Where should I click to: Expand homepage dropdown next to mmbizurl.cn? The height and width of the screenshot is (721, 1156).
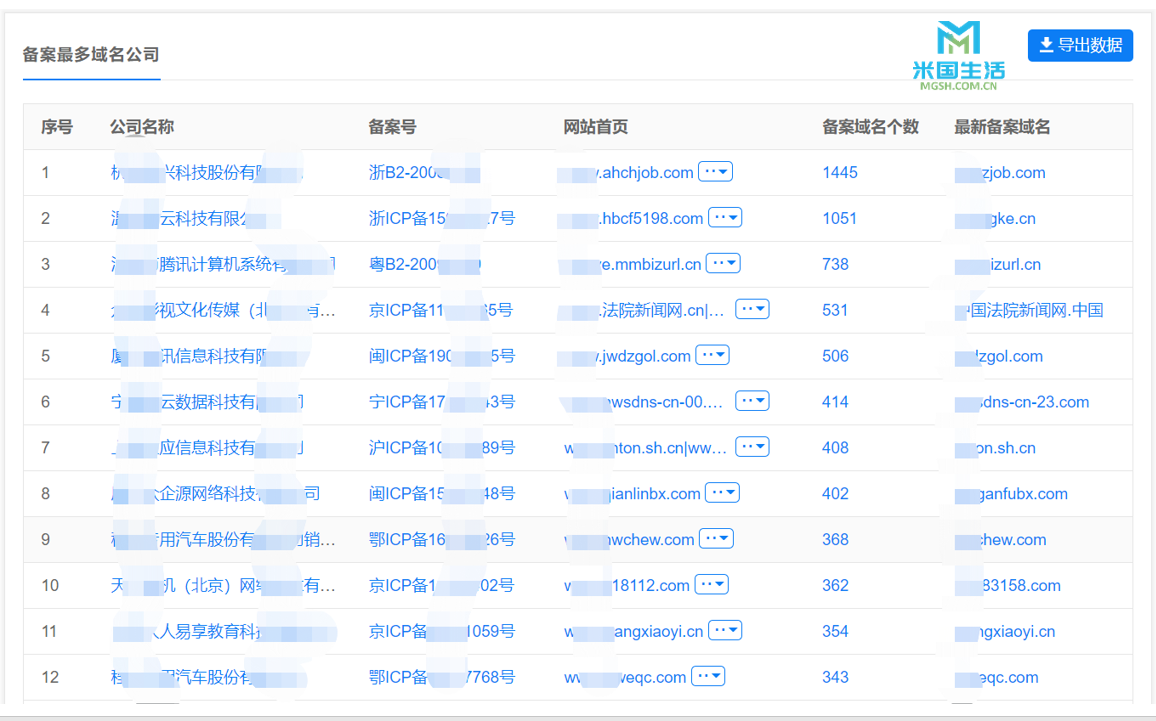coord(723,263)
